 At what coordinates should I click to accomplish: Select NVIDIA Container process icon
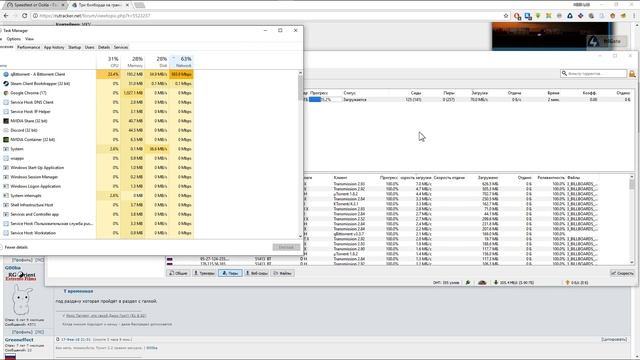pyautogui.click(x=6, y=140)
